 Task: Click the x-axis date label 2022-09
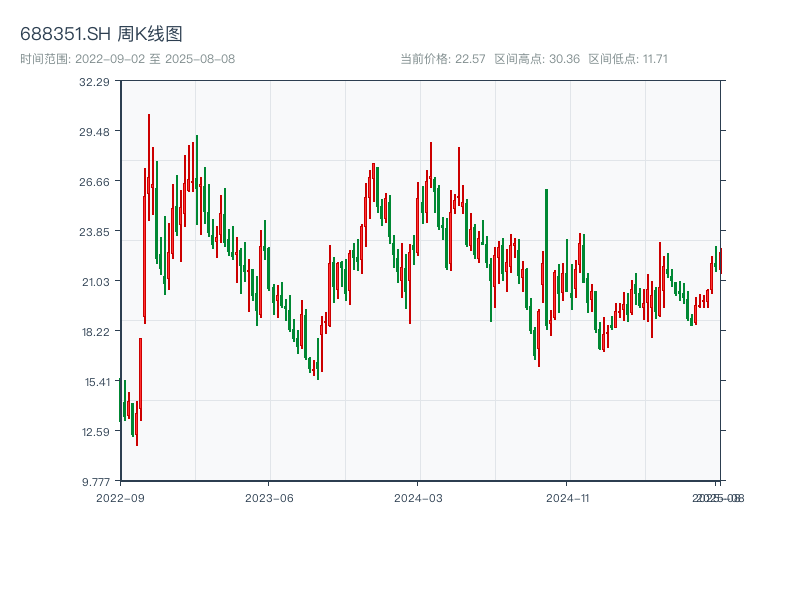point(120,498)
